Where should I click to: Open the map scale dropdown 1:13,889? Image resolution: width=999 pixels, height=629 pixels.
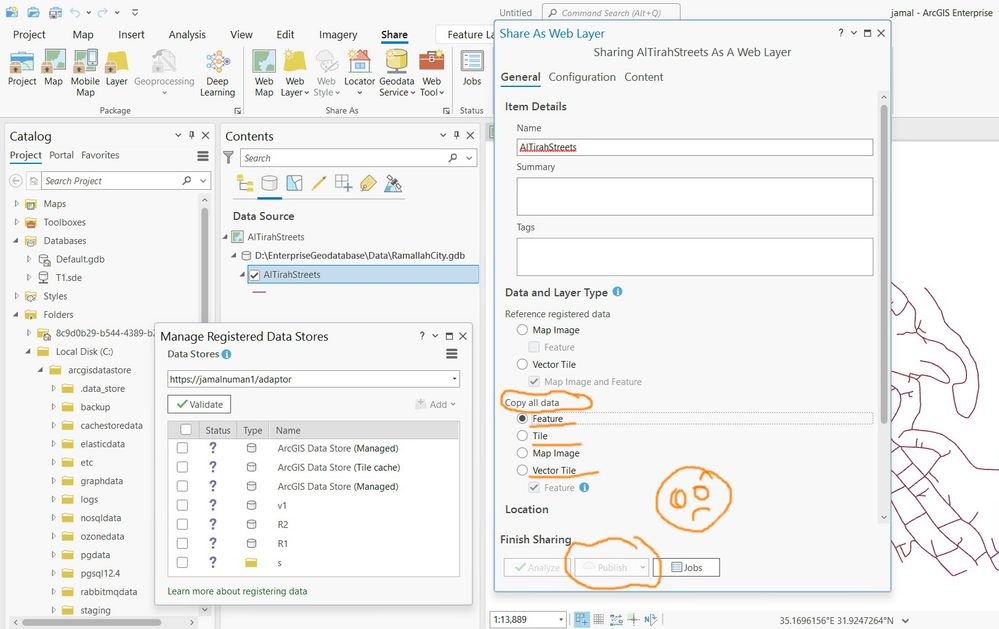click(x=561, y=619)
